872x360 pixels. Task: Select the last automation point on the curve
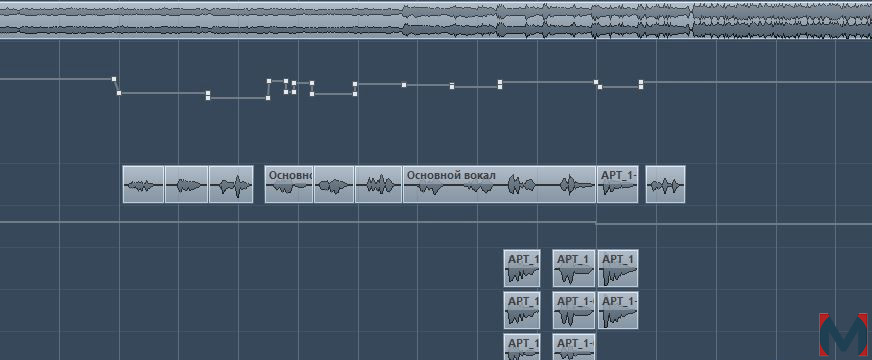point(641,82)
